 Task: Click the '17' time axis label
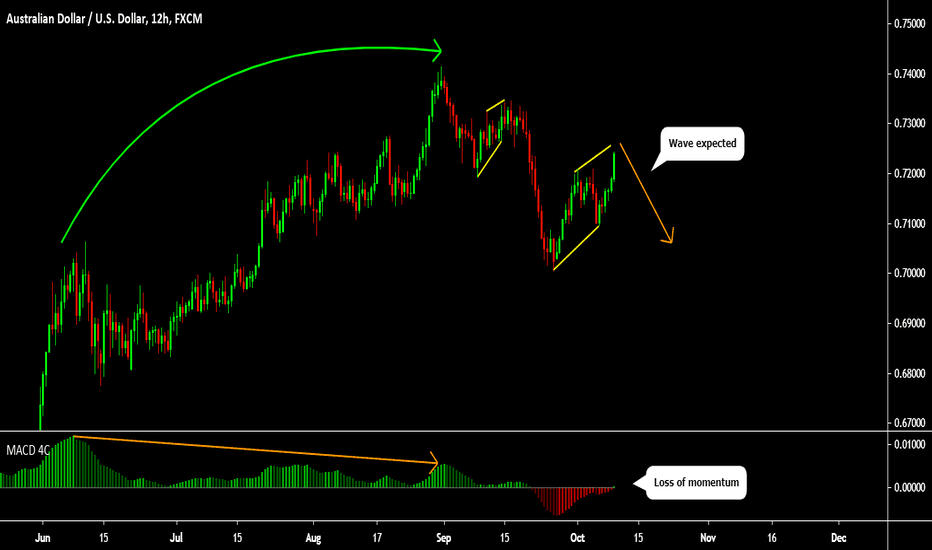coord(377,538)
